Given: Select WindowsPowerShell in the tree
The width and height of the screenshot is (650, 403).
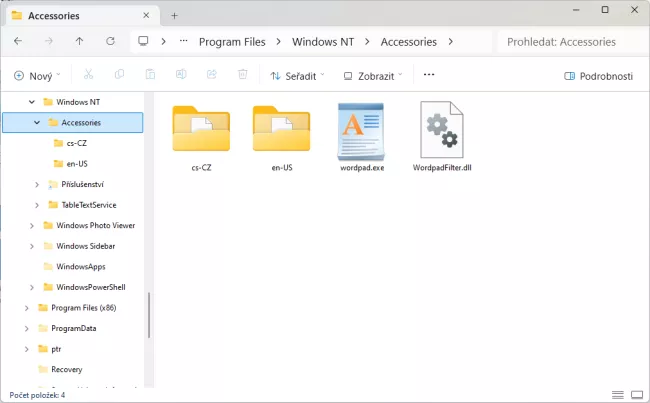Looking at the screenshot, I should [x=91, y=287].
